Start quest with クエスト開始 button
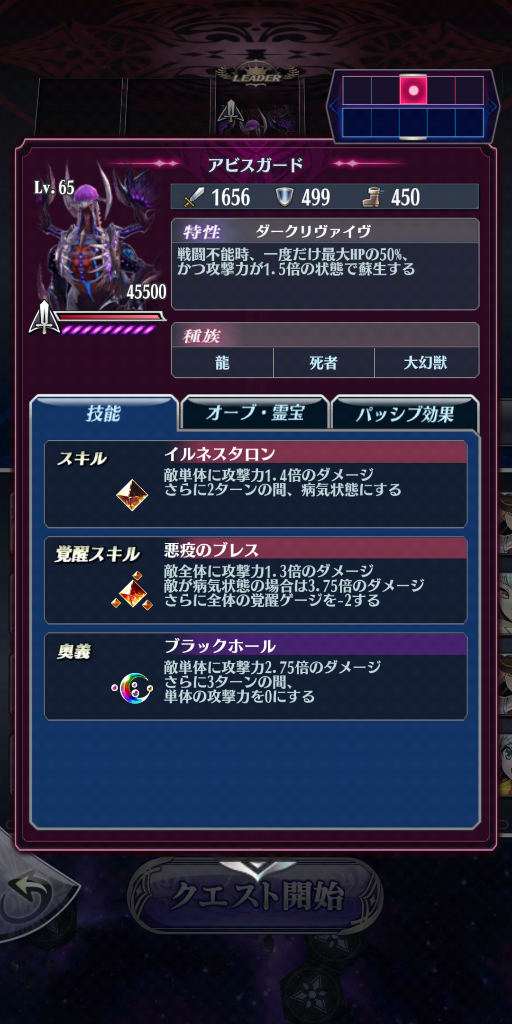This screenshot has height=1024, width=512. pyautogui.click(x=256, y=897)
